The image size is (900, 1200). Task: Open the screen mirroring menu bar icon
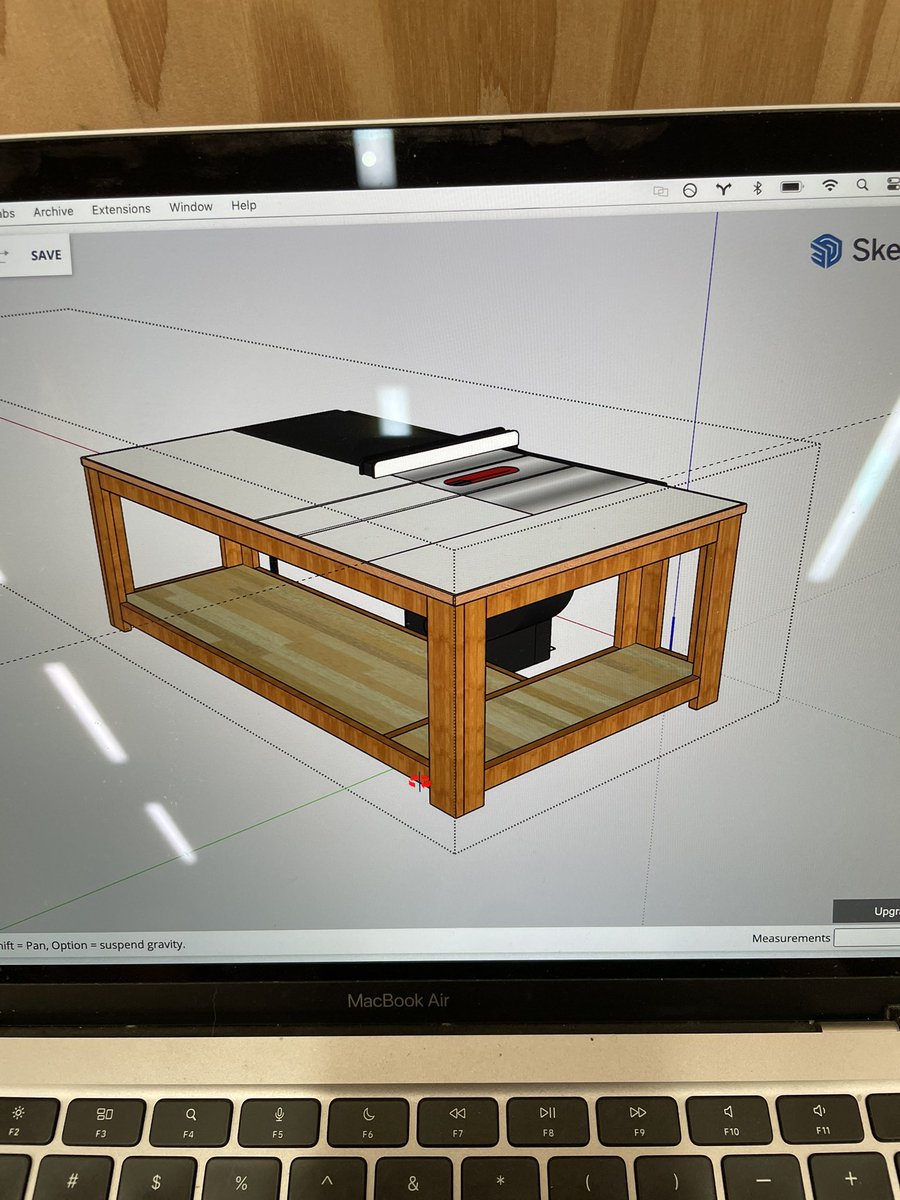tap(660, 189)
